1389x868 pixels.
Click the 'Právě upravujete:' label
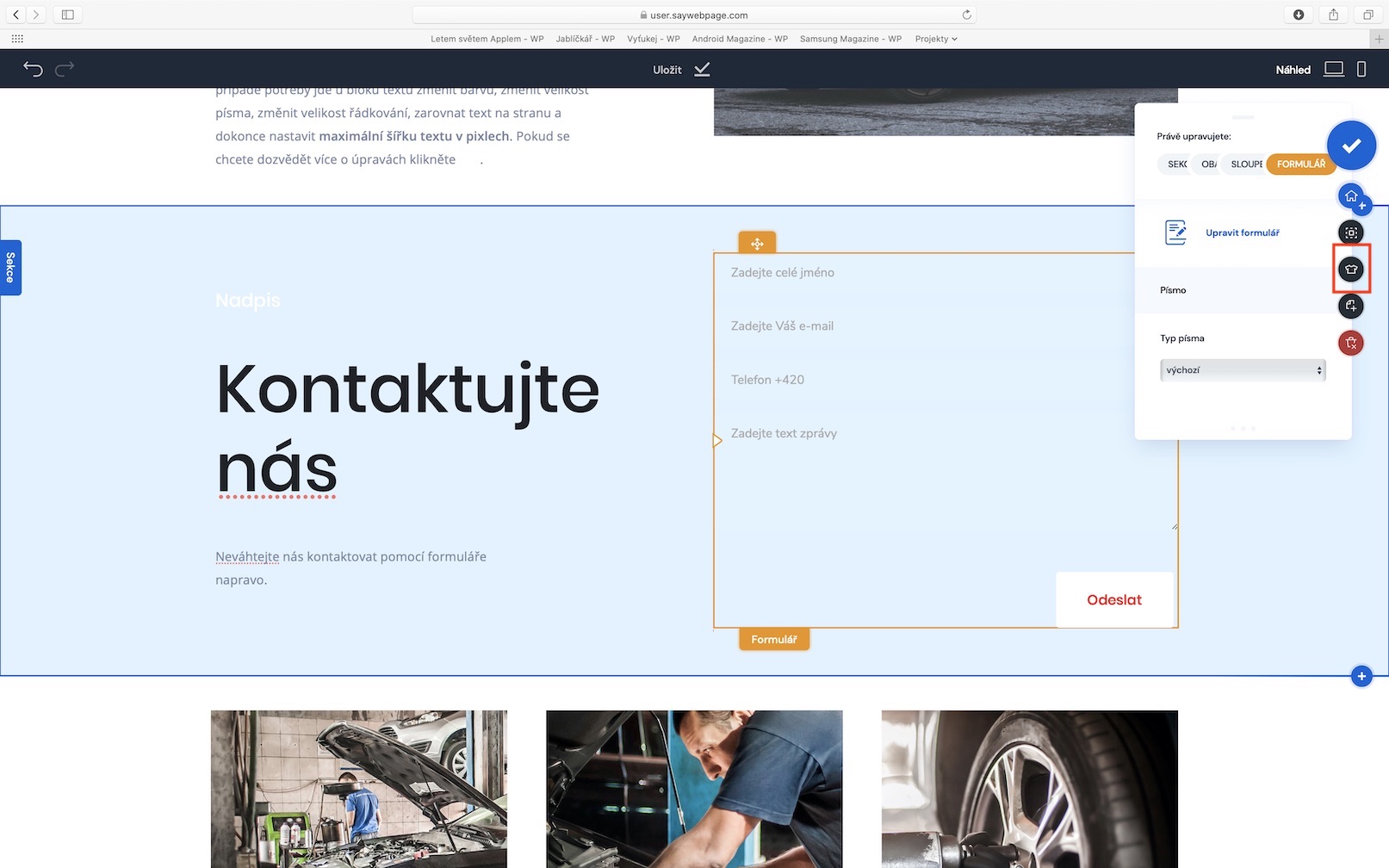click(x=1194, y=136)
